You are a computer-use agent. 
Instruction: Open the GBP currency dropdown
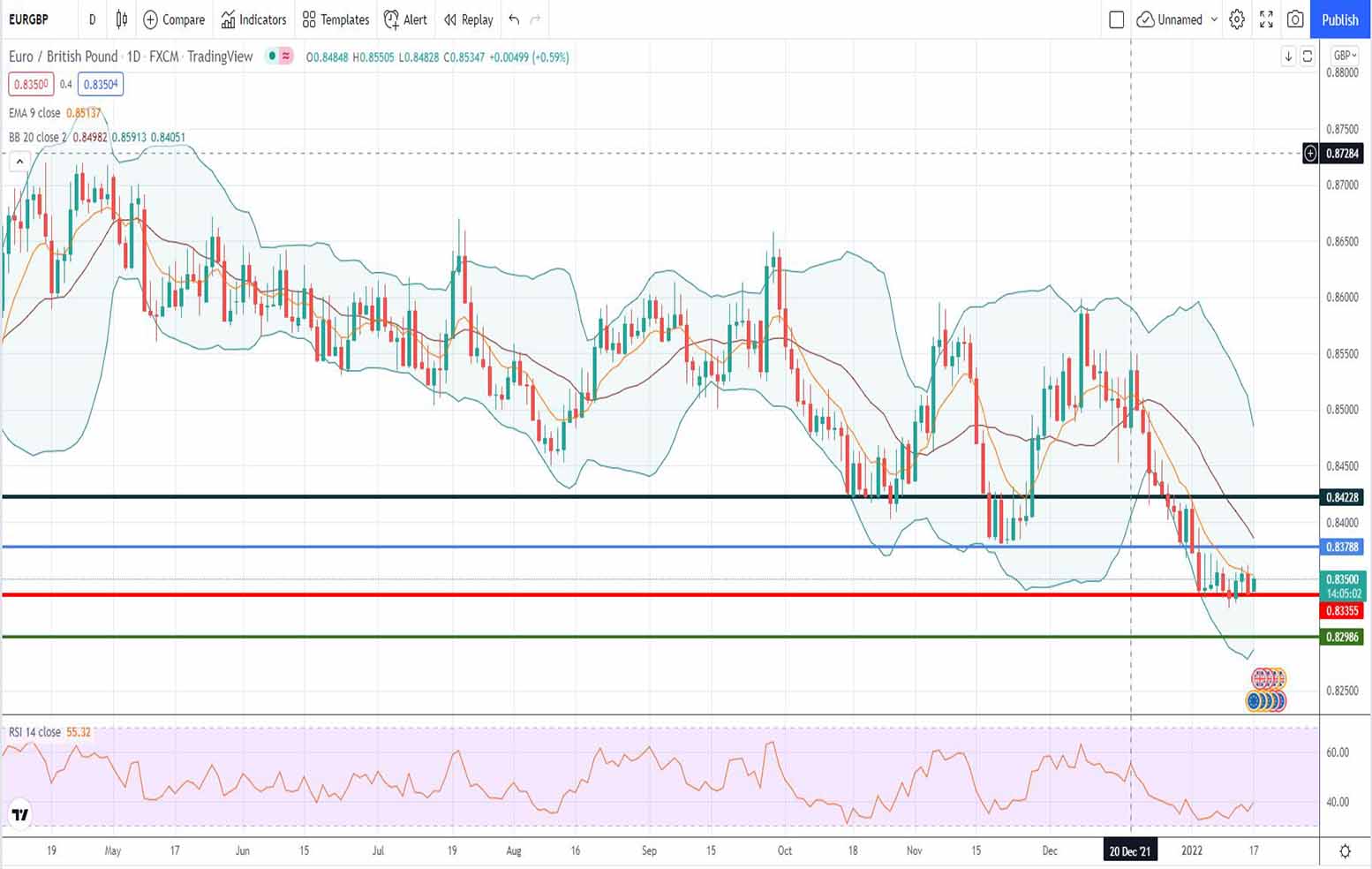[x=1345, y=56]
